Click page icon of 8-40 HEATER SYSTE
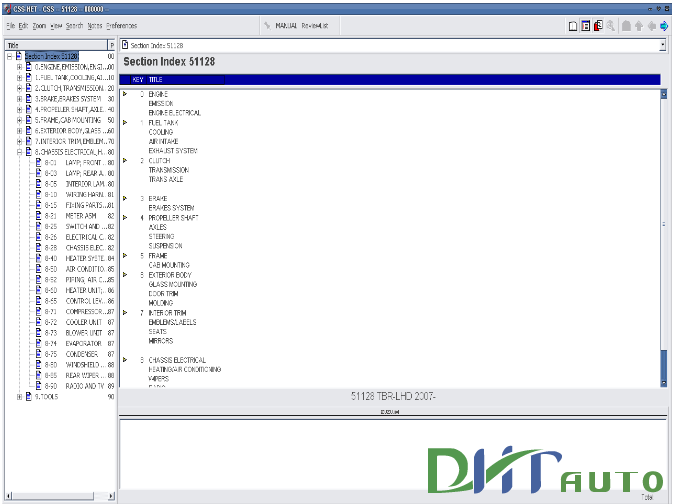This screenshot has width=674, height=504. [x=38, y=258]
